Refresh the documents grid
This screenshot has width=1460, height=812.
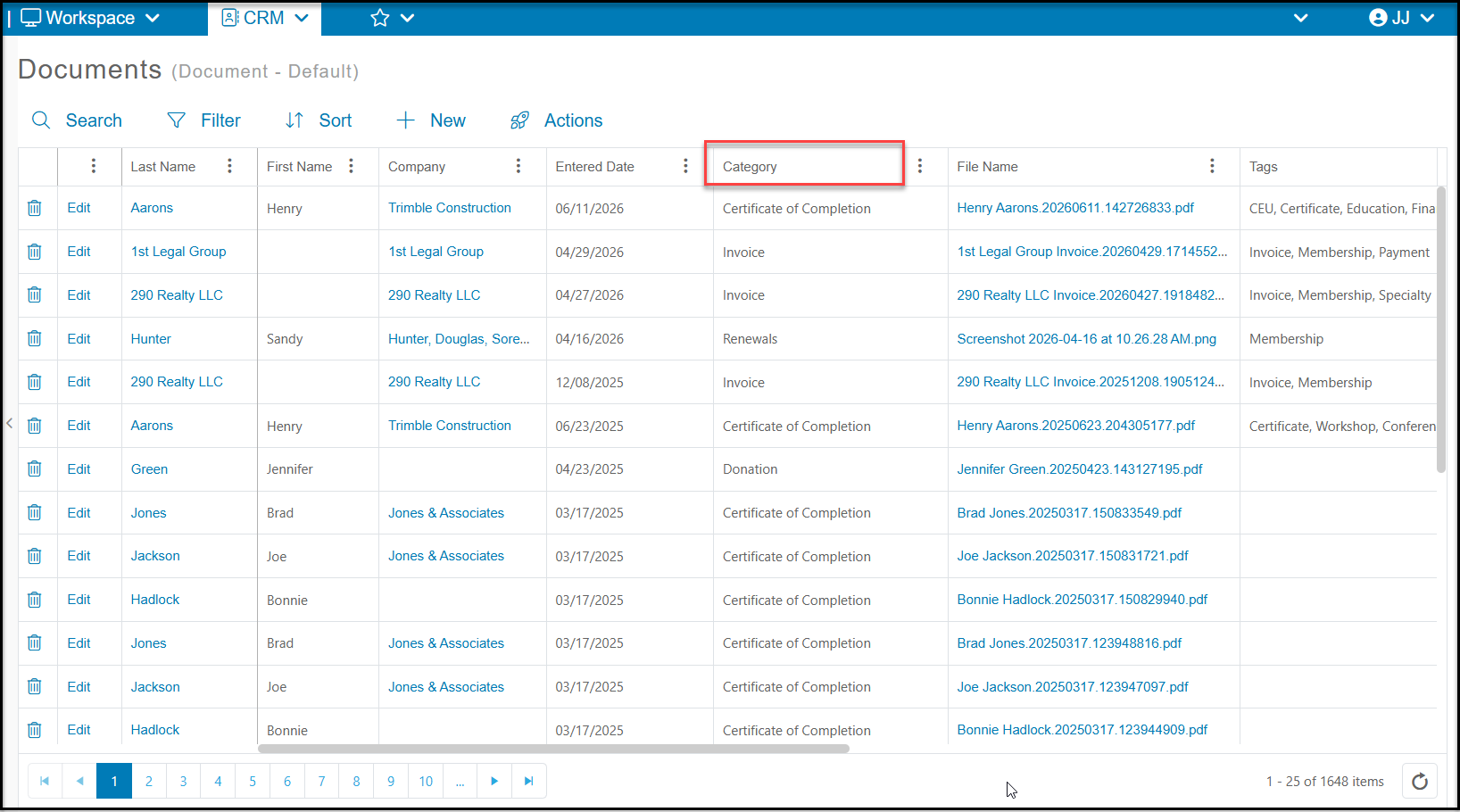point(1420,782)
